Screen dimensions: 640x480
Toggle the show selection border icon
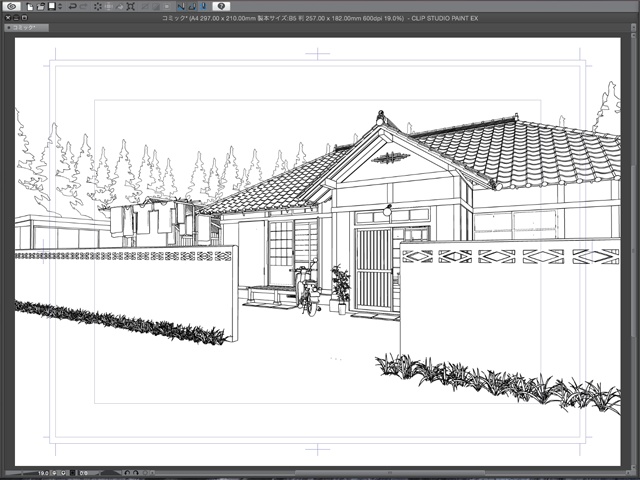tap(167, 7)
